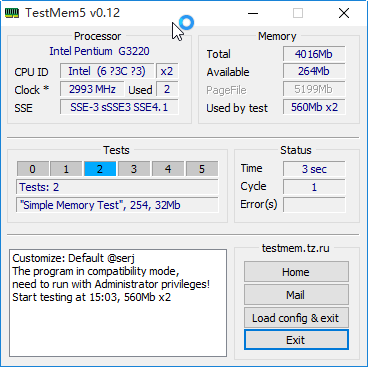
Task: Select test block 0
Action: pos(33,169)
